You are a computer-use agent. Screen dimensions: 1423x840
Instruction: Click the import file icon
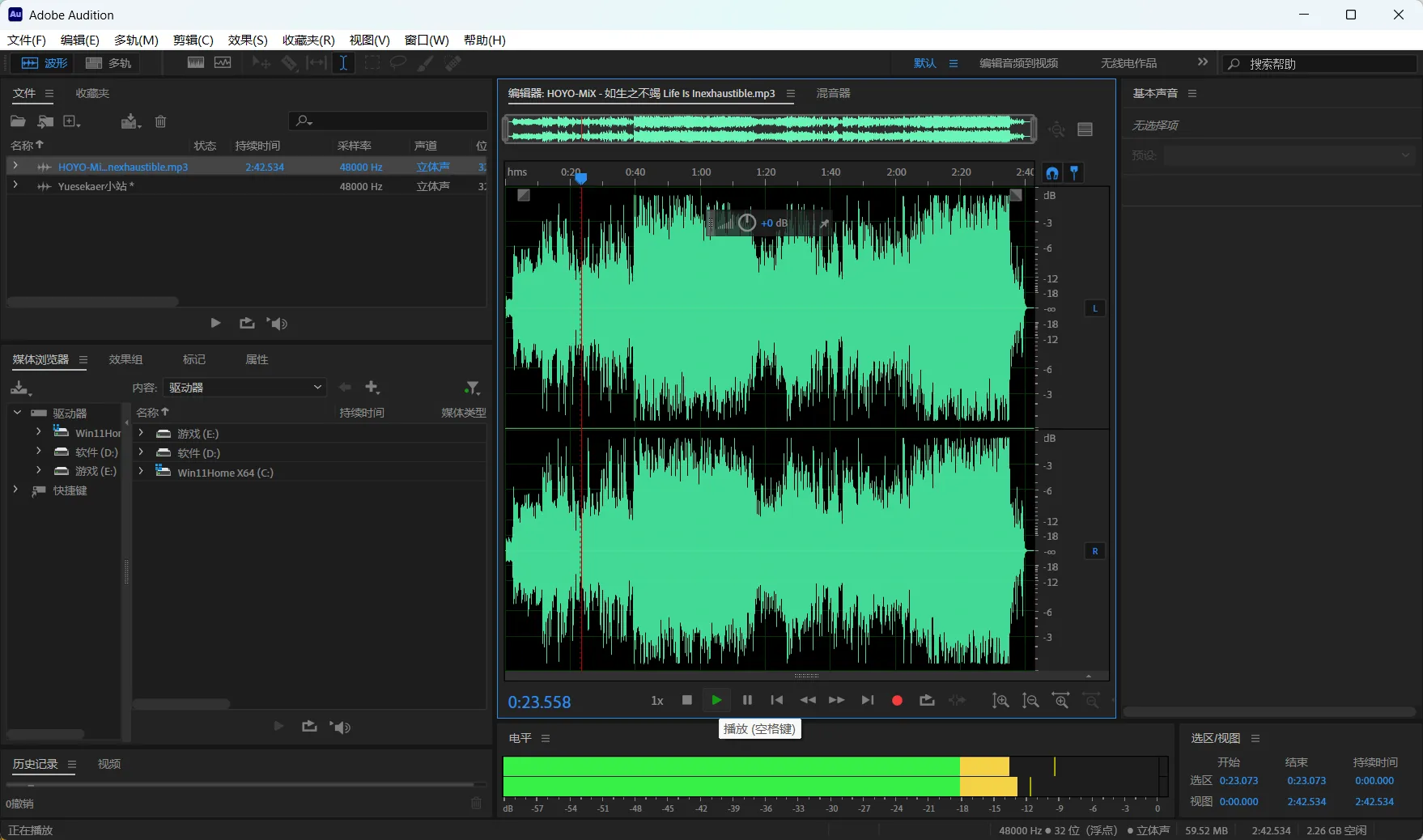[45, 121]
